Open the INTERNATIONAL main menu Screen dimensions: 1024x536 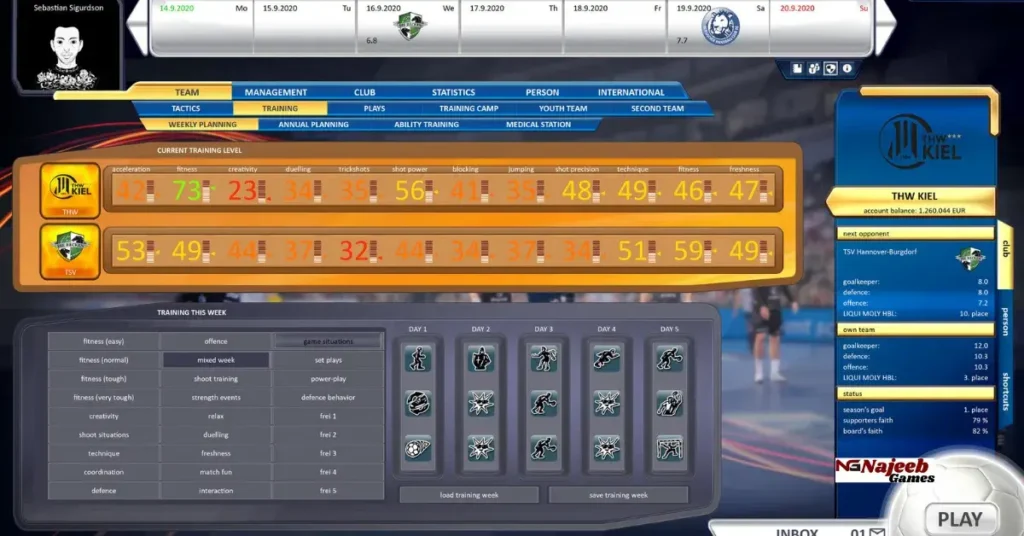tap(631, 92)
